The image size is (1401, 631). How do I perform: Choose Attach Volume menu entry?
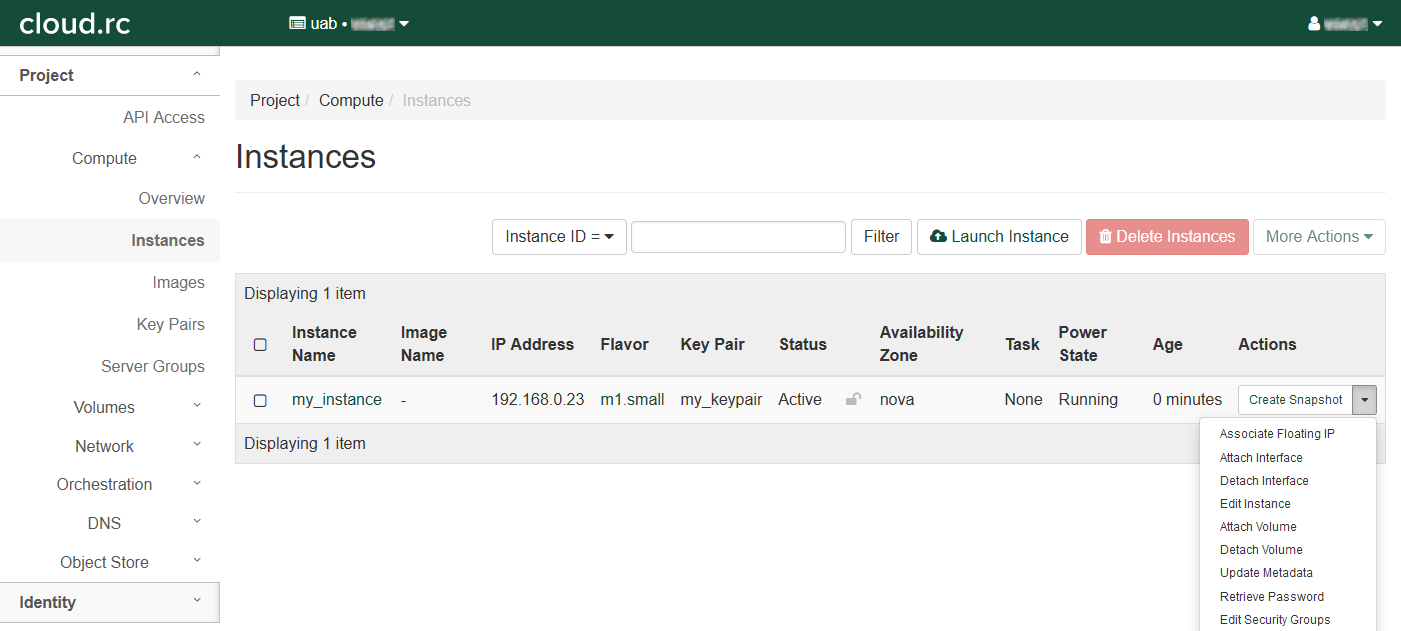(1257, 527)
